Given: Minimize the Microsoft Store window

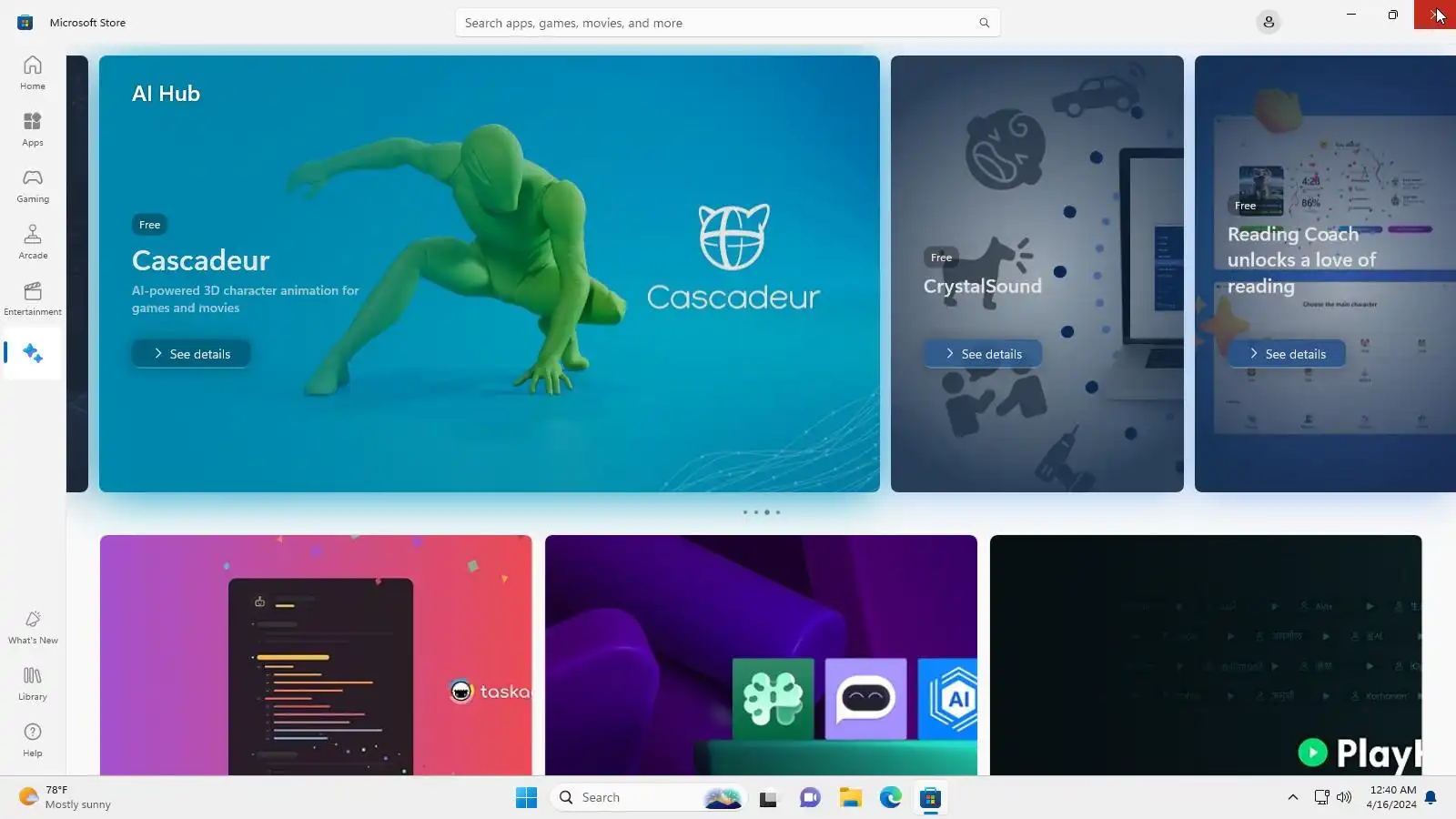Looking at the screenshot, I should click(x=1351, y=15).
